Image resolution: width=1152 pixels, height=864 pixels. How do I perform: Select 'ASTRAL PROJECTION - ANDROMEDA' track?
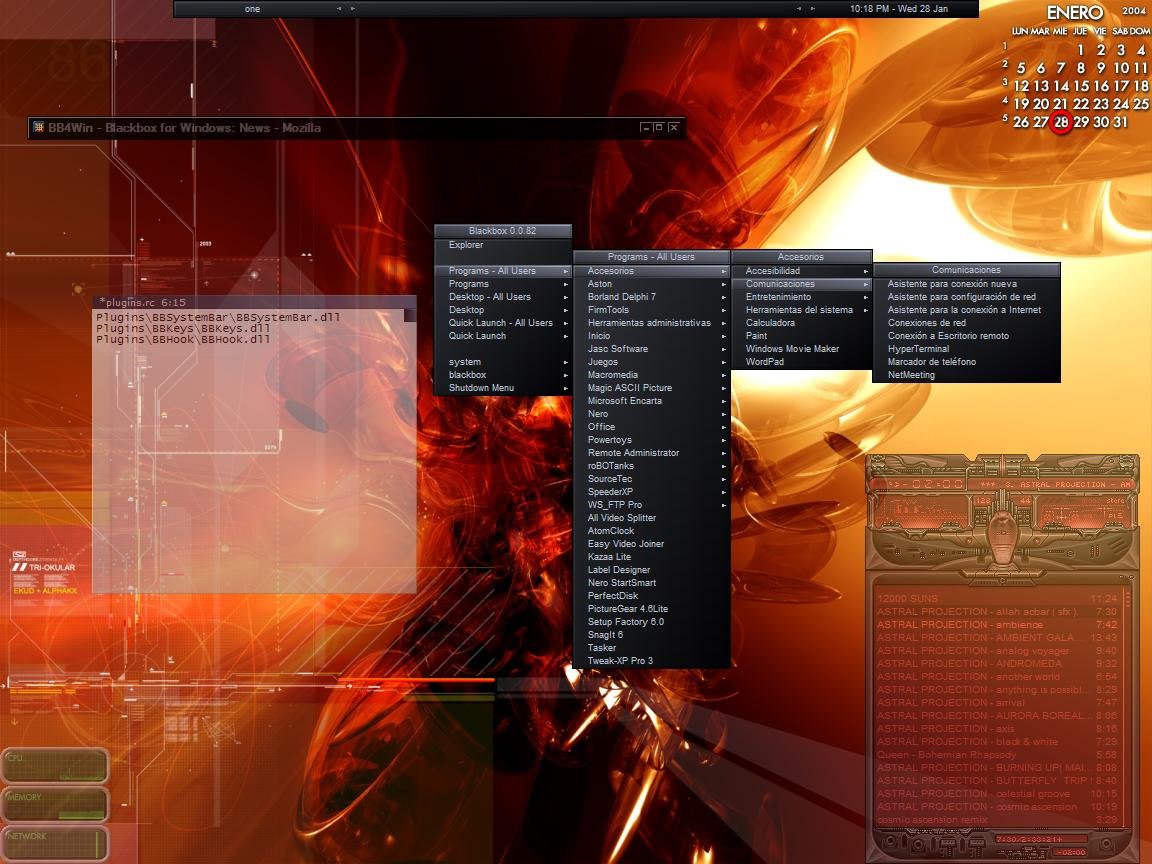click(x=997, y=663)
